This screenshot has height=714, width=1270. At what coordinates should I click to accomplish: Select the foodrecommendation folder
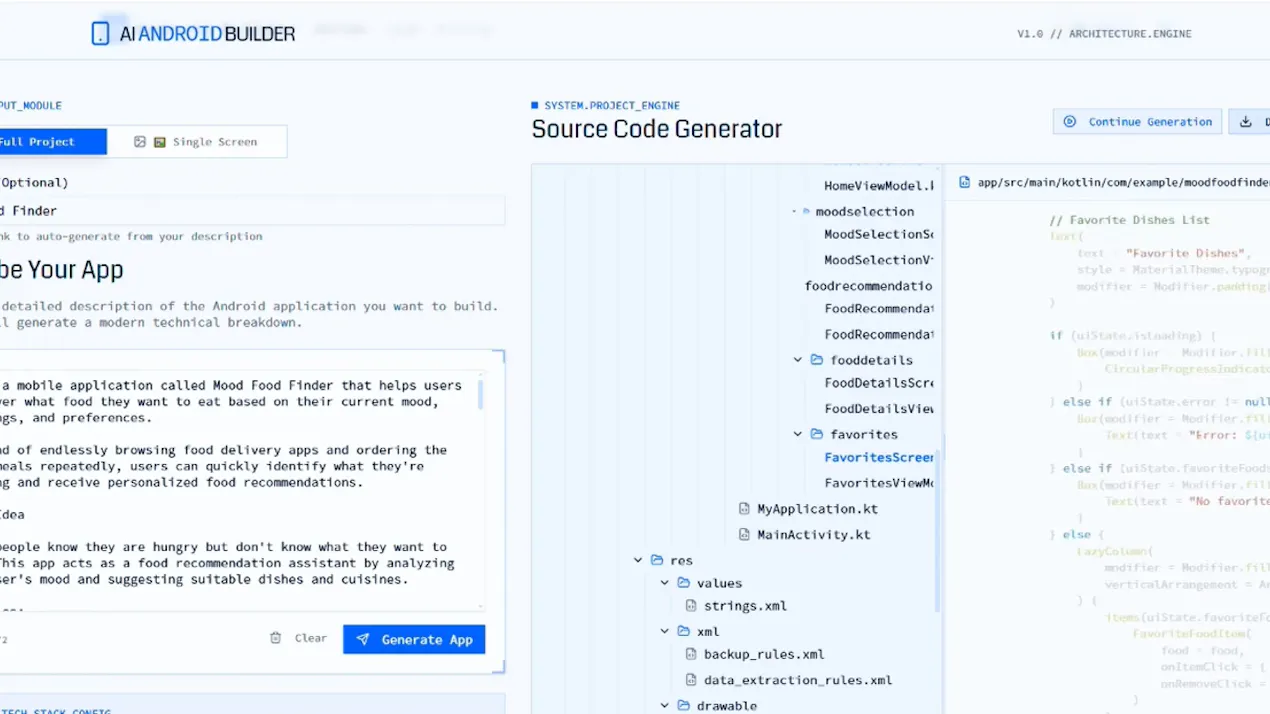pyautogui.click(x=868, y=286)
